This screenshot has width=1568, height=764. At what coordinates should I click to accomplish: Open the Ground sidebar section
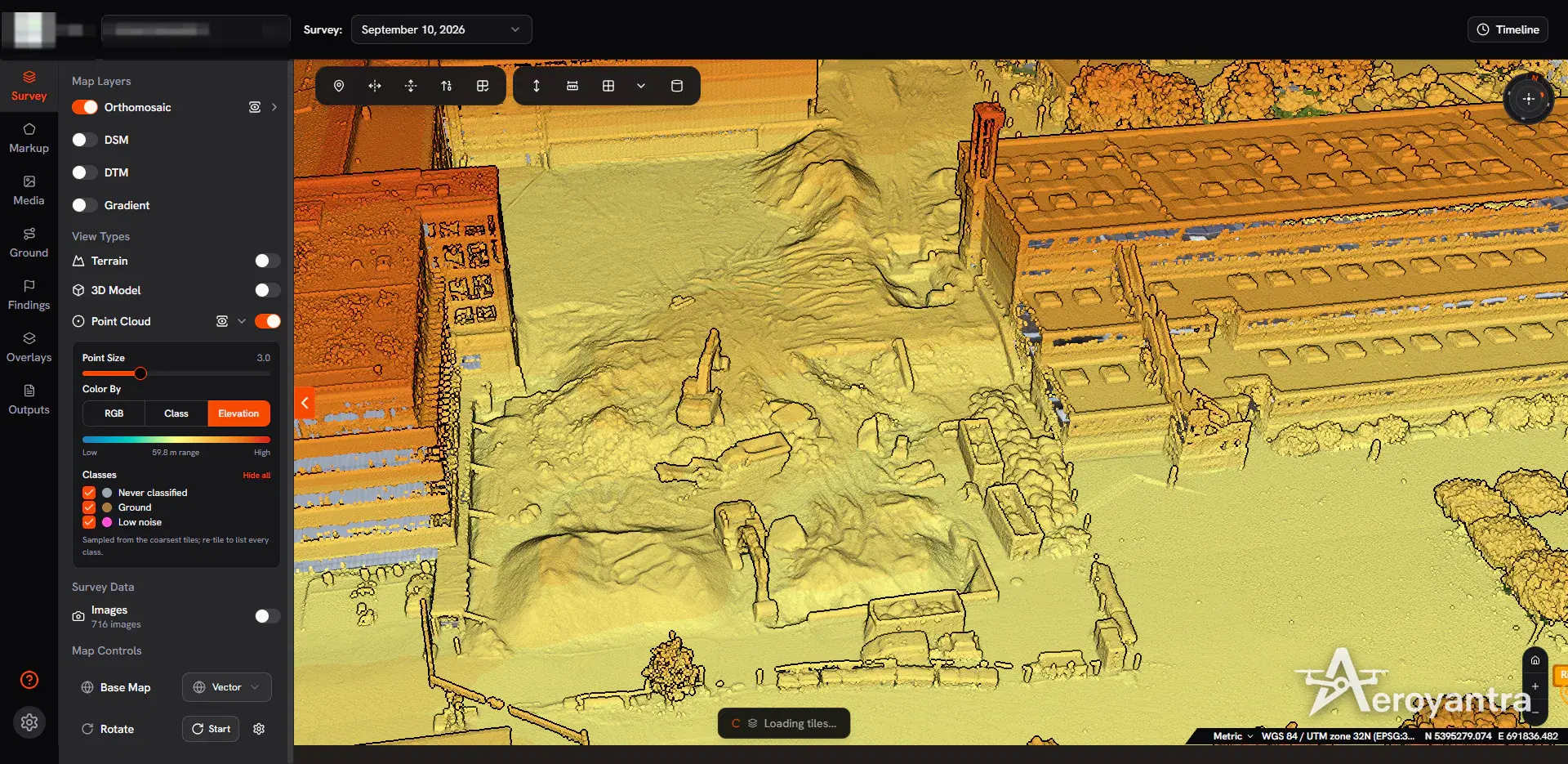coord(29,243)
